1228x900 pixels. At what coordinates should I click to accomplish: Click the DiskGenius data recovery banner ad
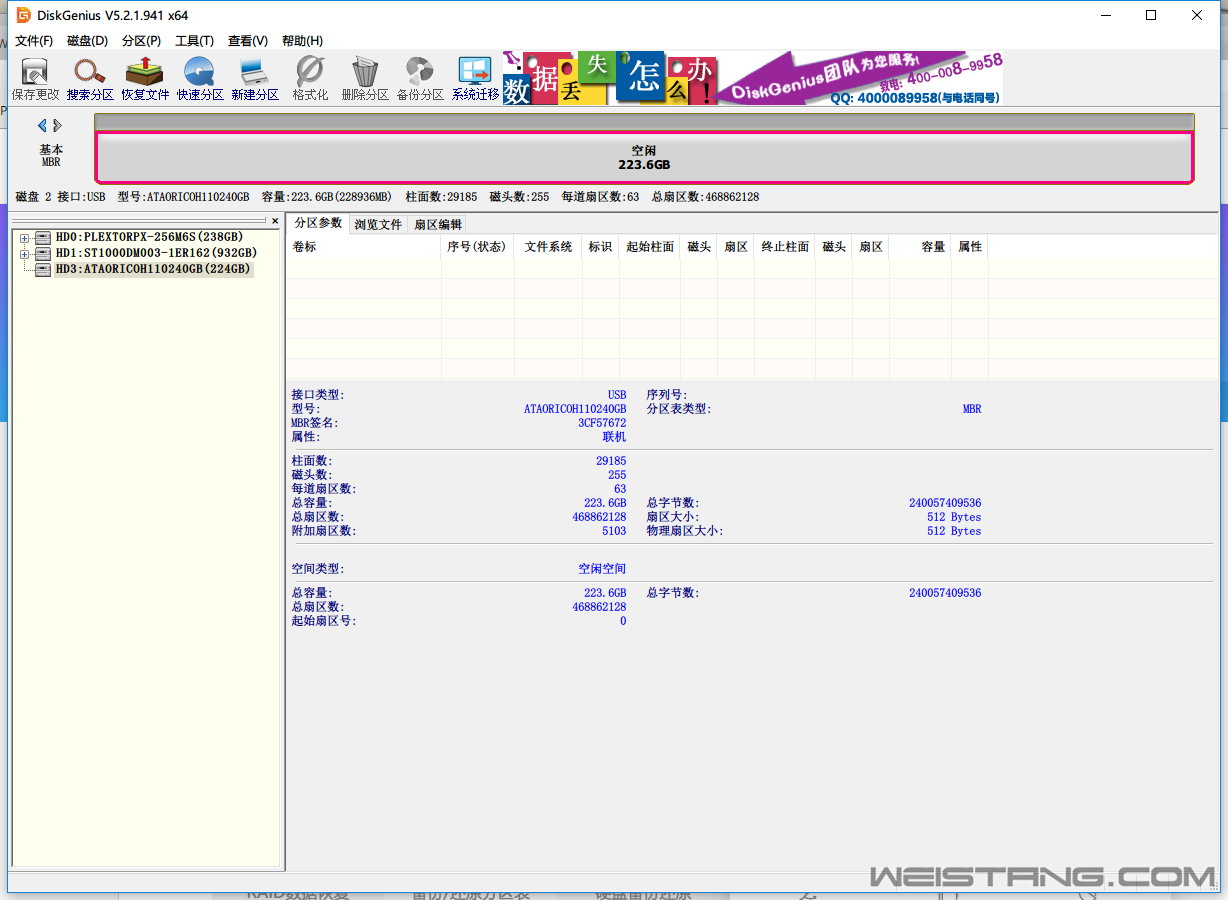click(752, 78)
